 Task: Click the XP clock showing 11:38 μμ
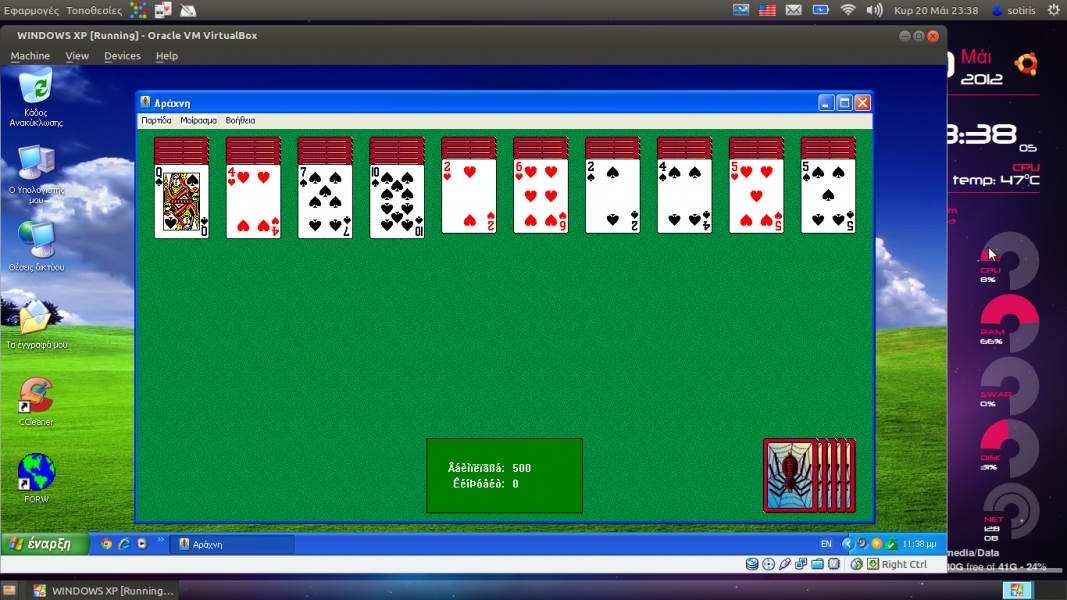[x=919, y=544]
